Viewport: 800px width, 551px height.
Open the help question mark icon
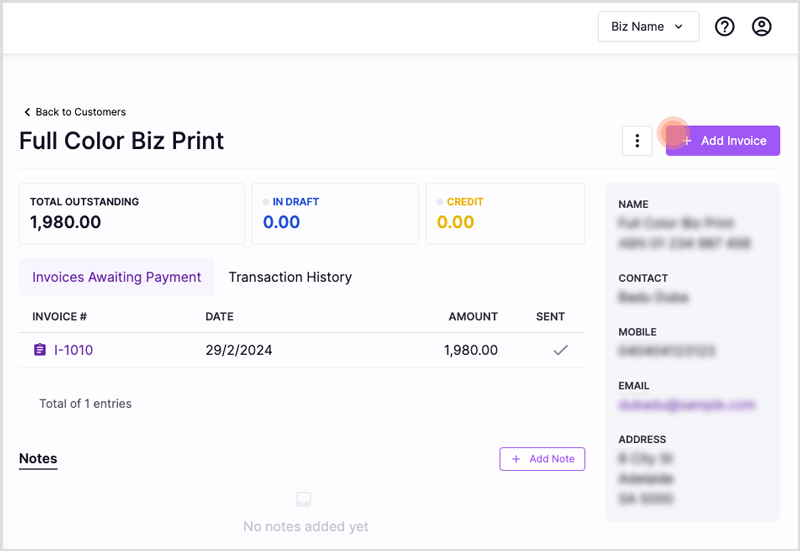click(725, 27)
